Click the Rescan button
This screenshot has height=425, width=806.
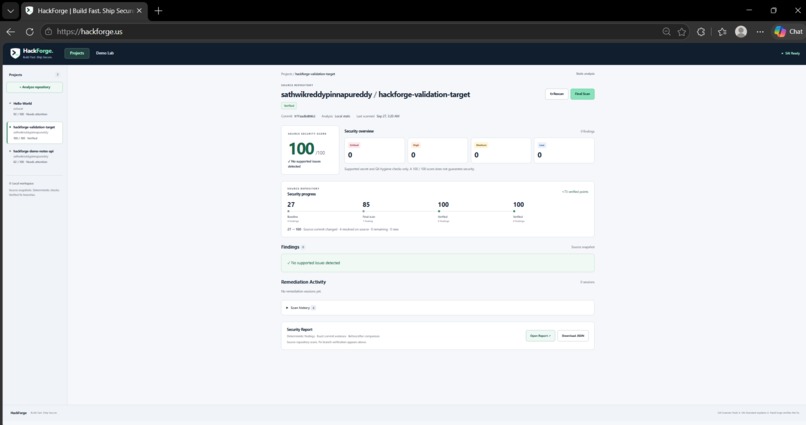[x=557, y=94]
